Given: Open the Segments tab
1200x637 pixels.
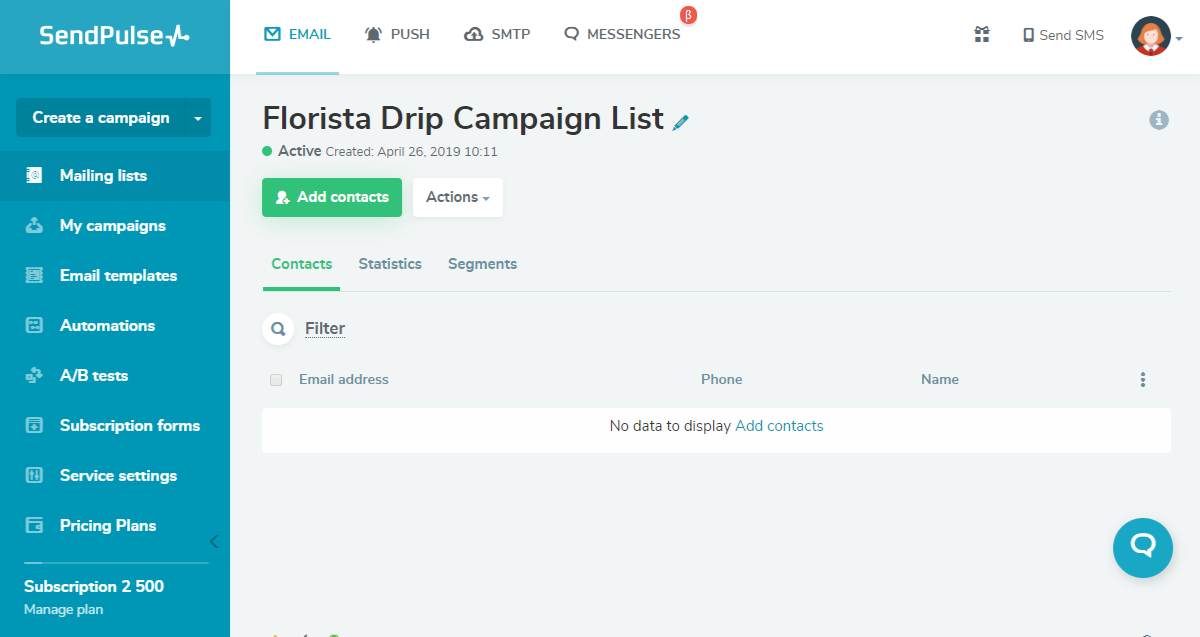Looking at the screenshot, I should 482,264.
